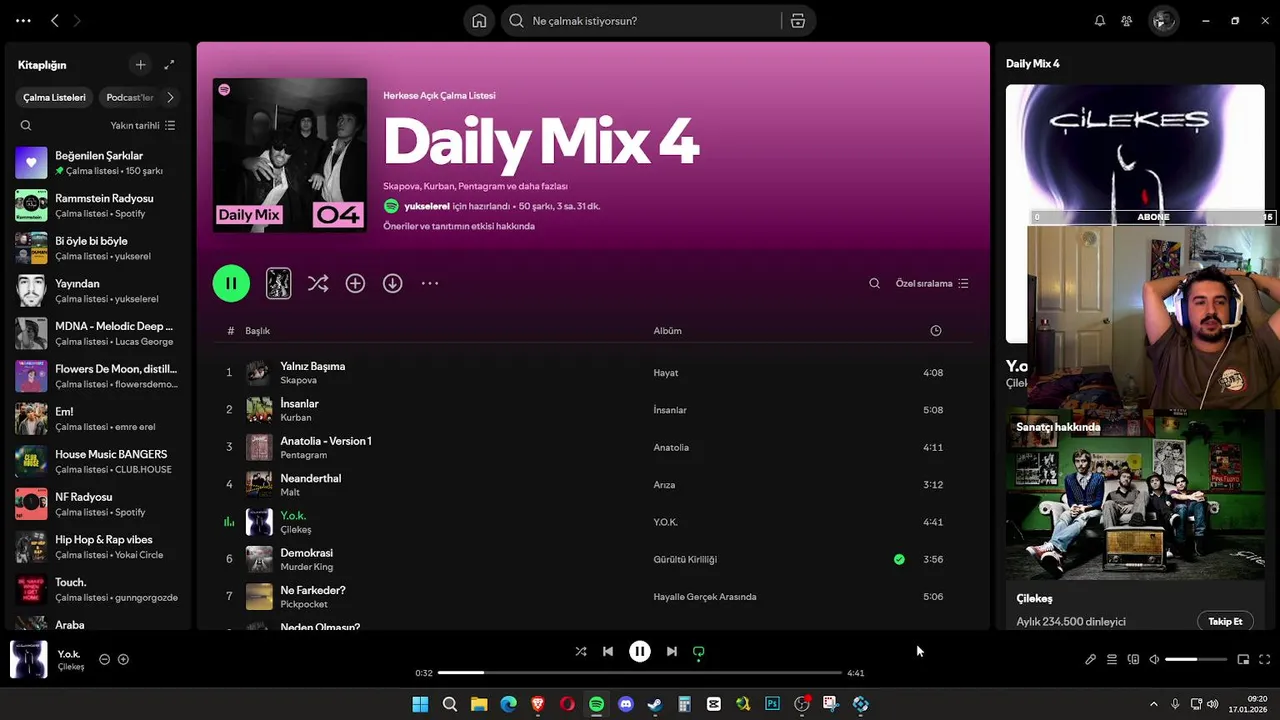Expand Your Library to full width
Image resolution: width=1280 pixels, height=720 pixels.
169,65
